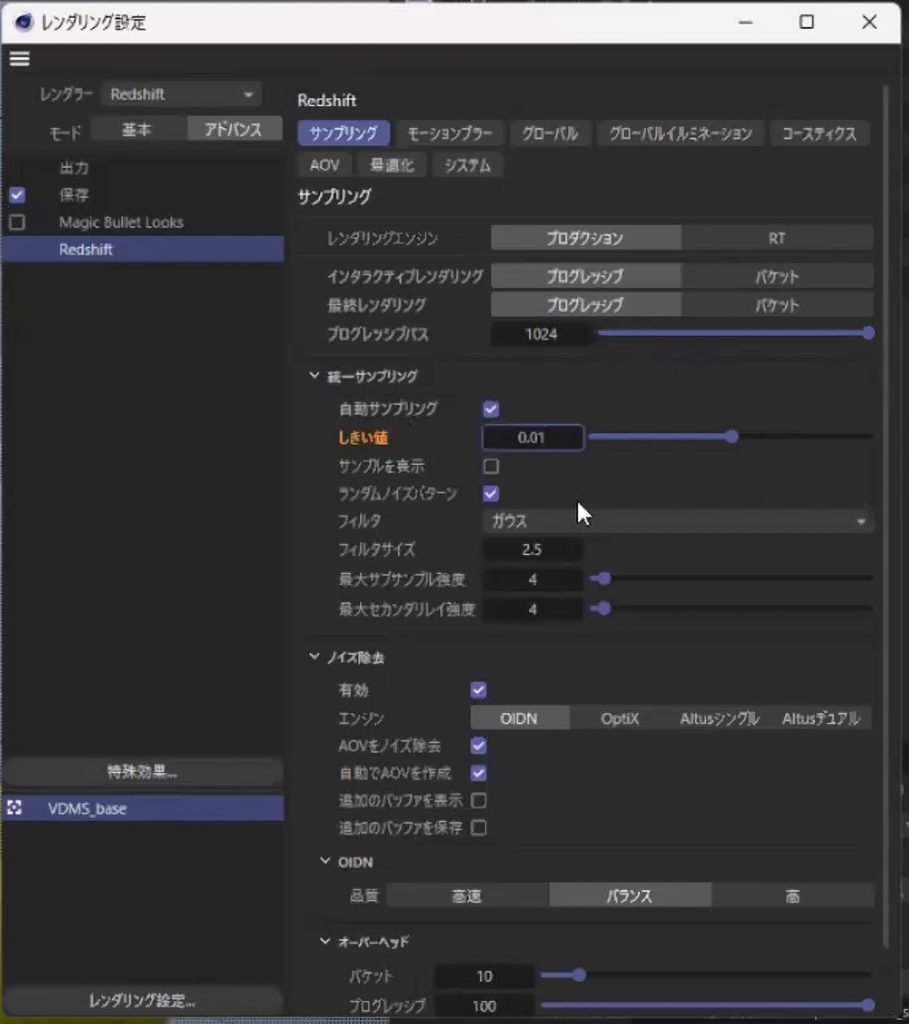The image size is (909, 1024).
Task: Switch to the AOV tab
Action: 325,165
